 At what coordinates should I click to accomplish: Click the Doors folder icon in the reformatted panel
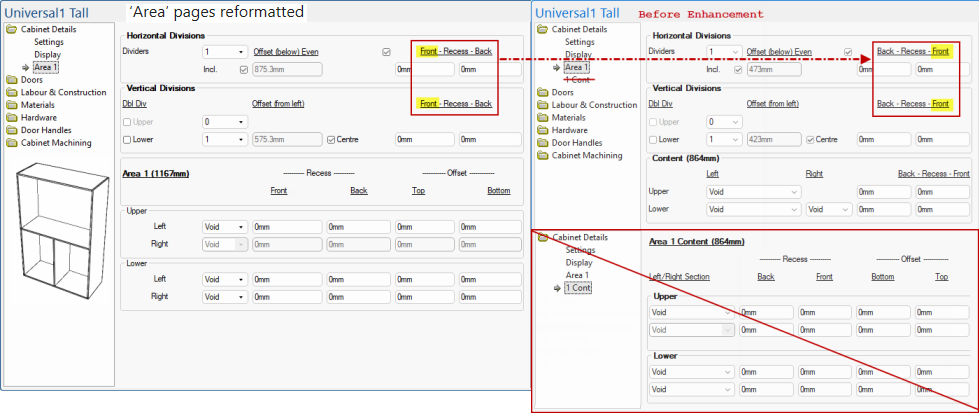click(12, 80)
